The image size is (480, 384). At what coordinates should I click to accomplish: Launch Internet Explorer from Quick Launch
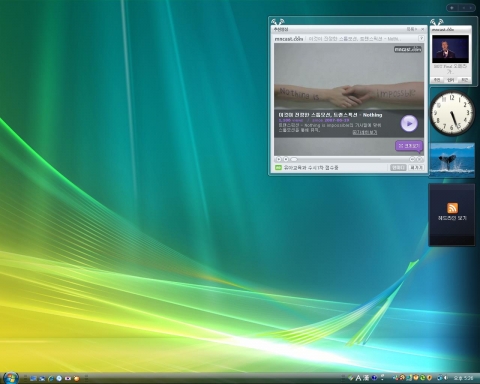click(51, 378)
